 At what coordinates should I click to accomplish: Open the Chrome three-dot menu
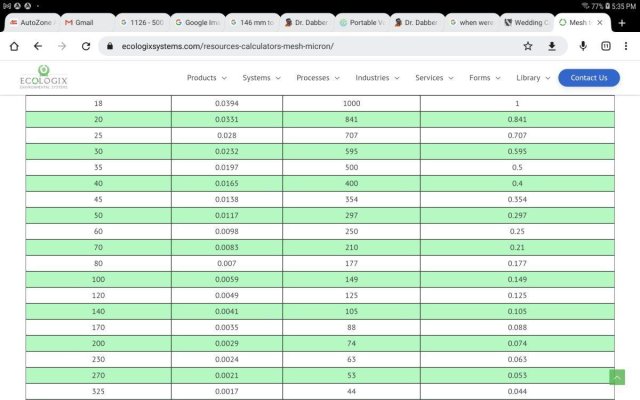click(x=626, y=46)
